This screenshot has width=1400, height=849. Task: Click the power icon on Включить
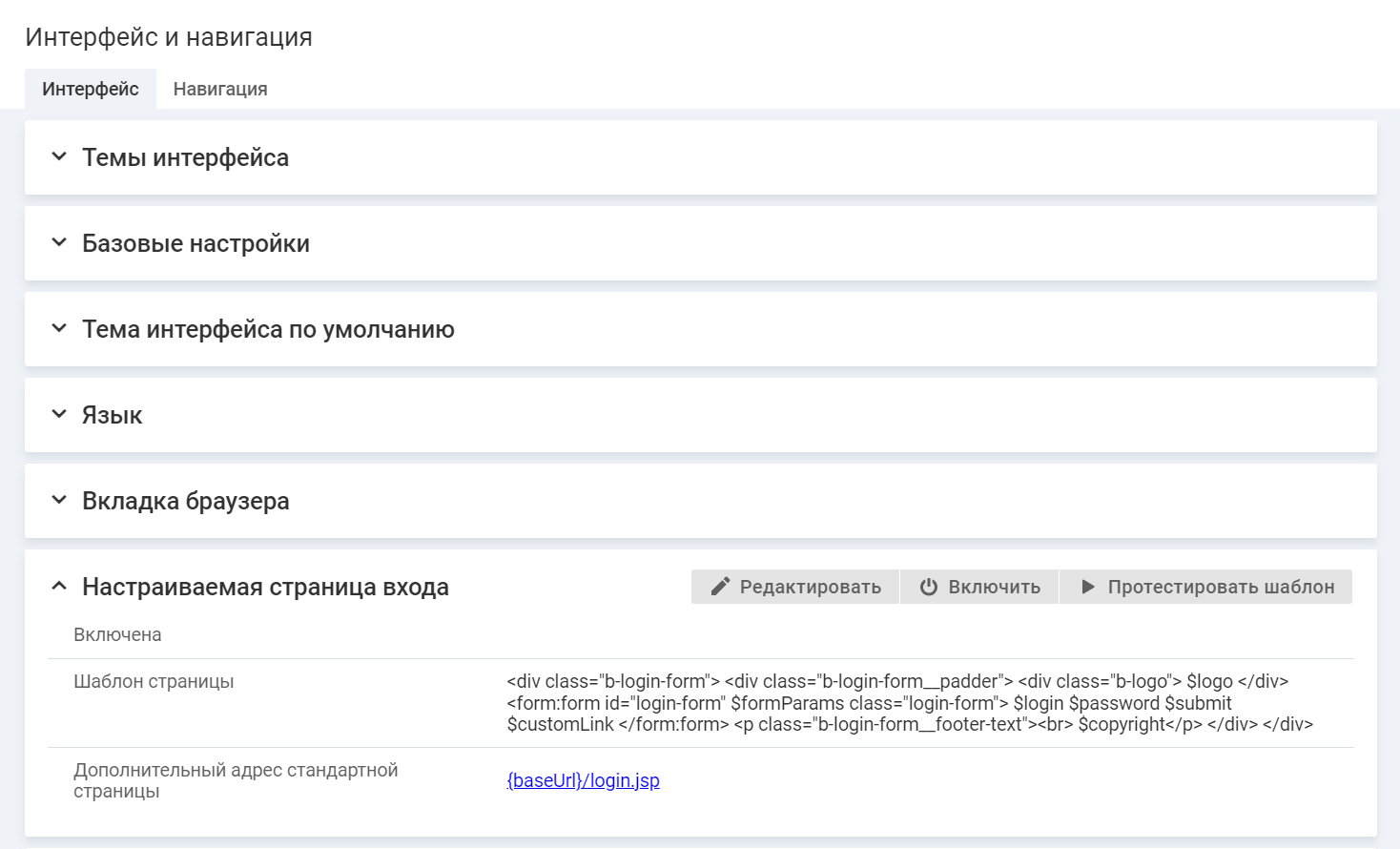click(x=928, y=587)
